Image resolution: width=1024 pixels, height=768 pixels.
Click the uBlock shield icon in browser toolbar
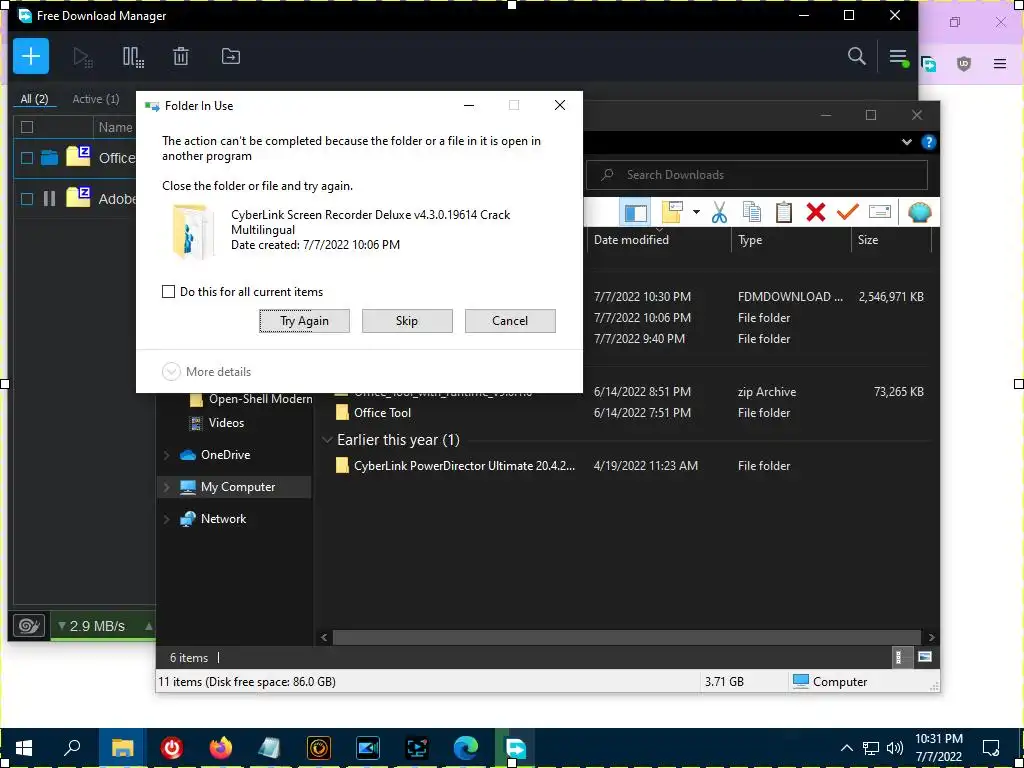click(x=964, y=63)
